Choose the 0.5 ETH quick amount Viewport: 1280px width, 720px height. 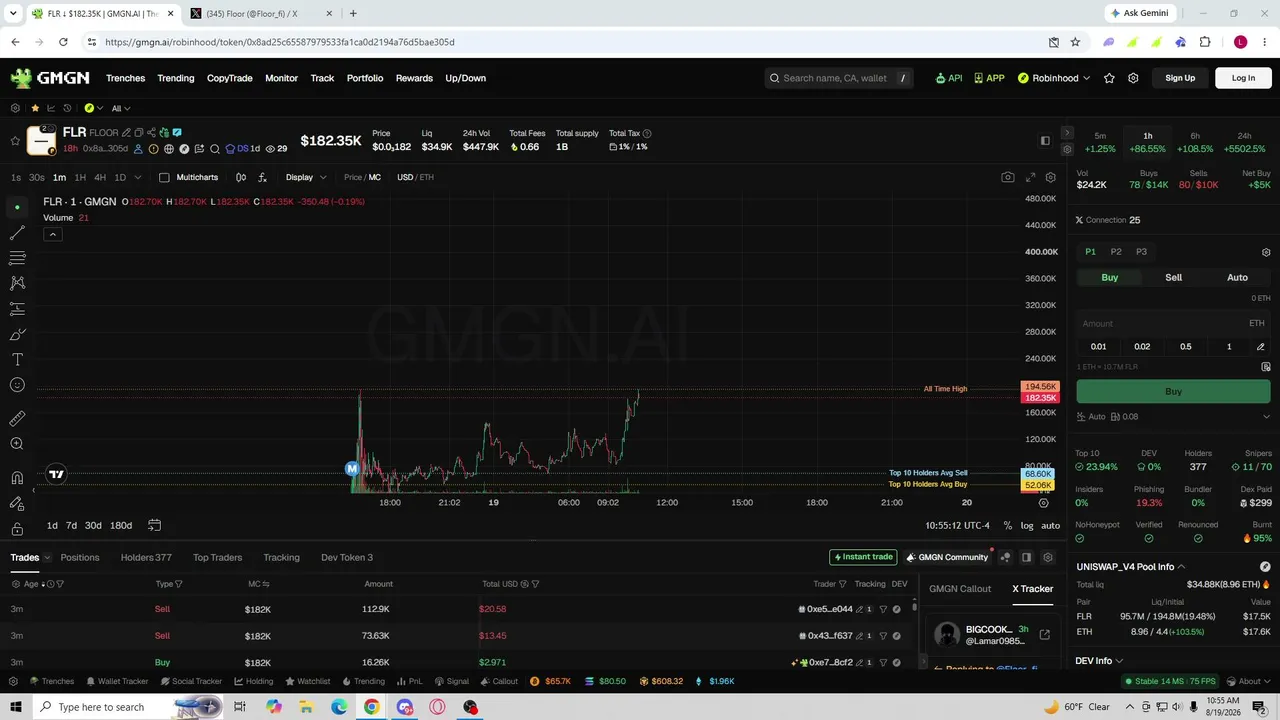tap(1185, 346)
